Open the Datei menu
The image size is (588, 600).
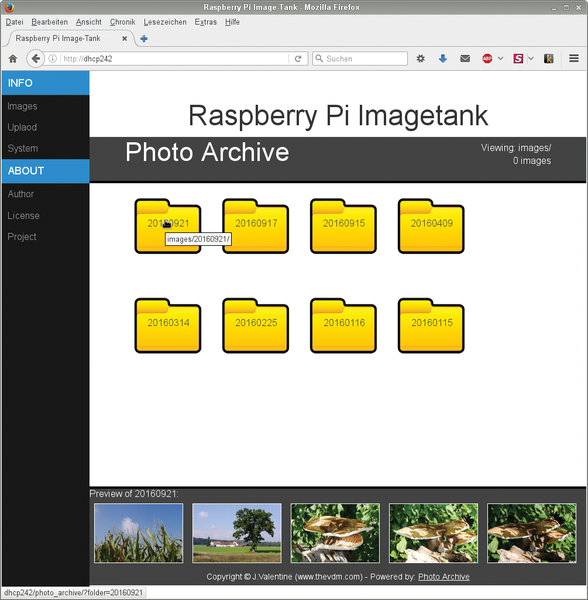15,22
